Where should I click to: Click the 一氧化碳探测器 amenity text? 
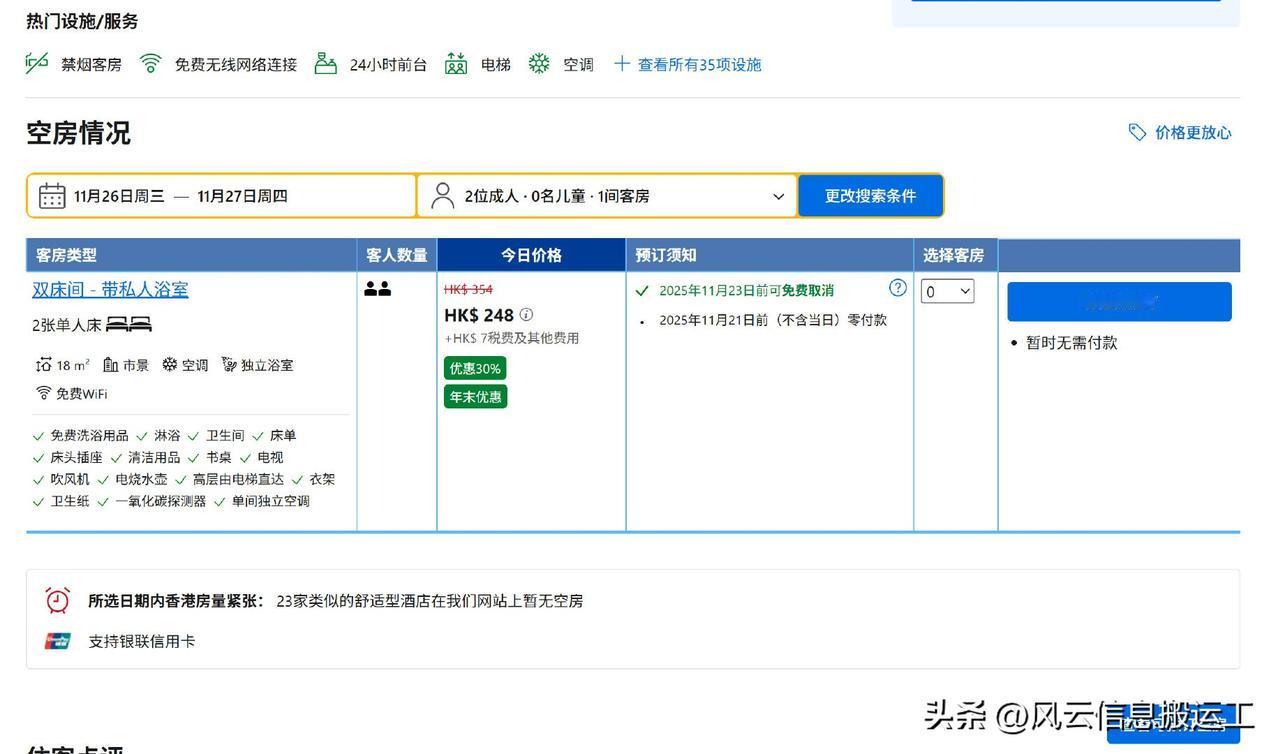161,501
